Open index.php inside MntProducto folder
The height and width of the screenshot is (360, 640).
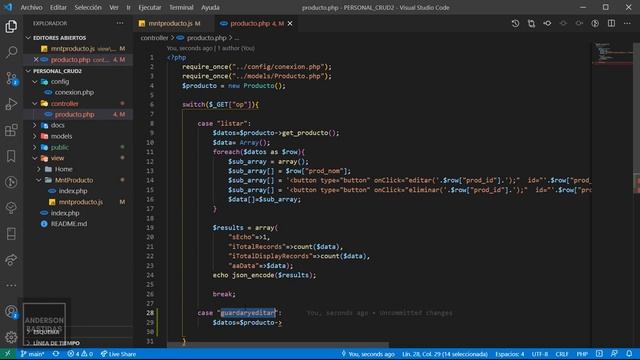pyautogui.click(x=73, y=191)
